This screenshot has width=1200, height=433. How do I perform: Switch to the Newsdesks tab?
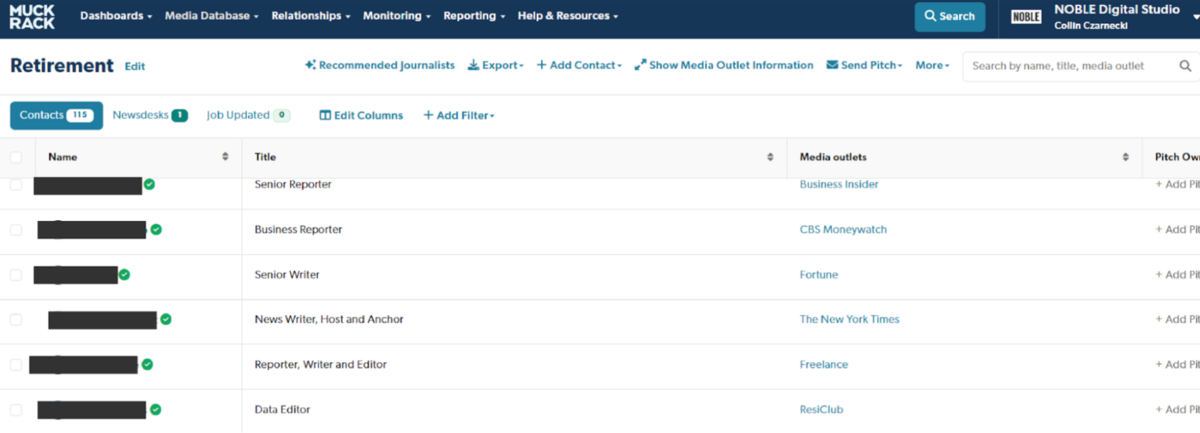click(x=149, y=115)
